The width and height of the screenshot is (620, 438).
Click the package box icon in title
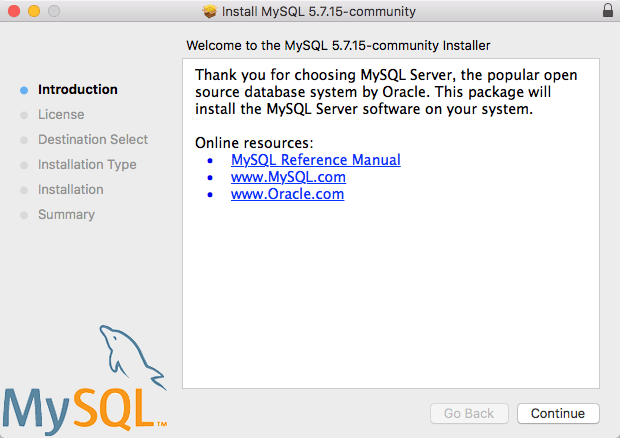pyautogui.click(x=210, y=11)
